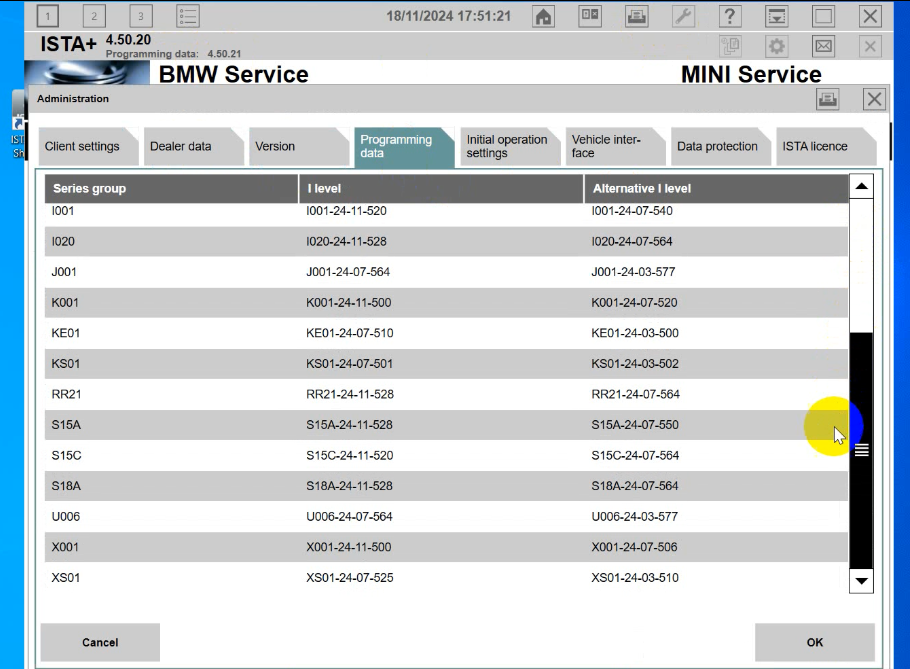Click alternative level XS01-24-03-510
The image size is (910, 669).
[635, 578]
